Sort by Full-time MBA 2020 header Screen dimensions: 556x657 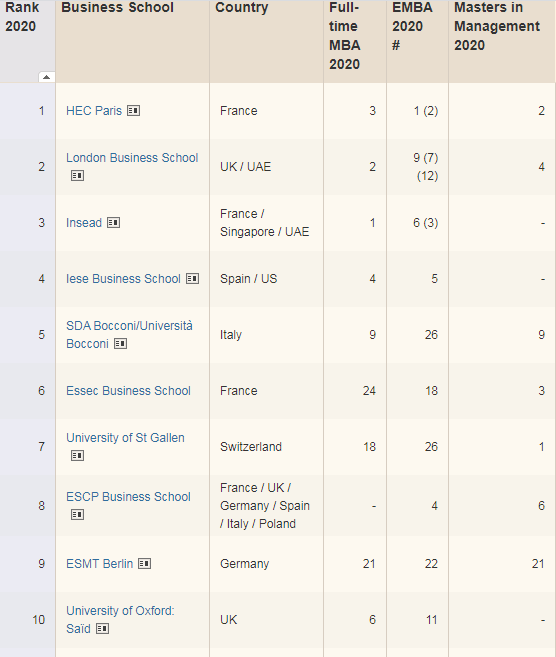(x=344, y=36)
